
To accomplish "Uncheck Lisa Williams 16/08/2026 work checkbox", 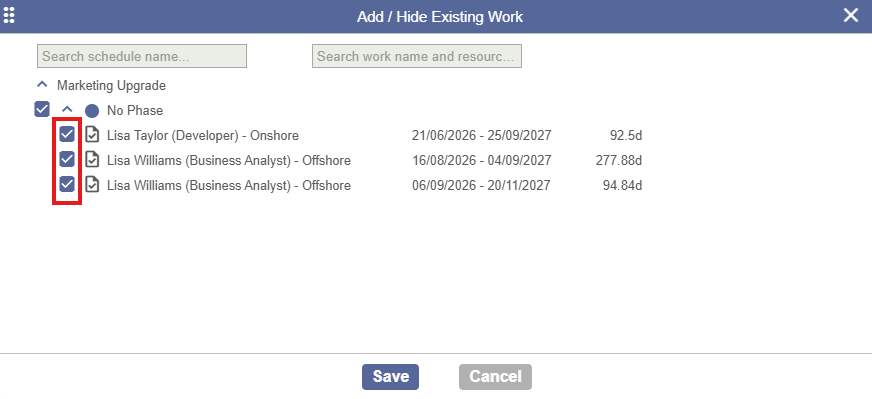I will coord(67,159).
